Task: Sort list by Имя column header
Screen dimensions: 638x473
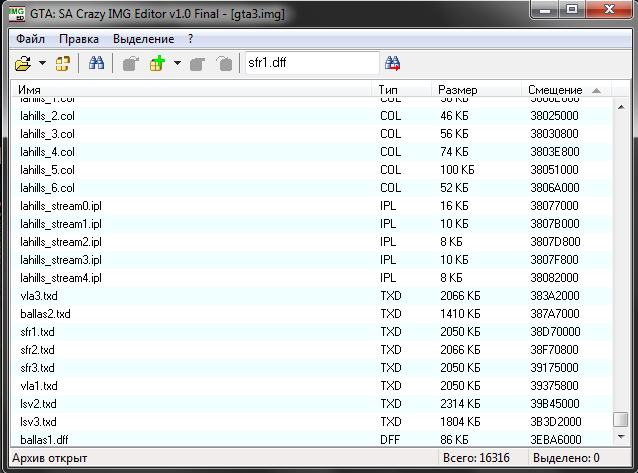Action: point(191,90)
